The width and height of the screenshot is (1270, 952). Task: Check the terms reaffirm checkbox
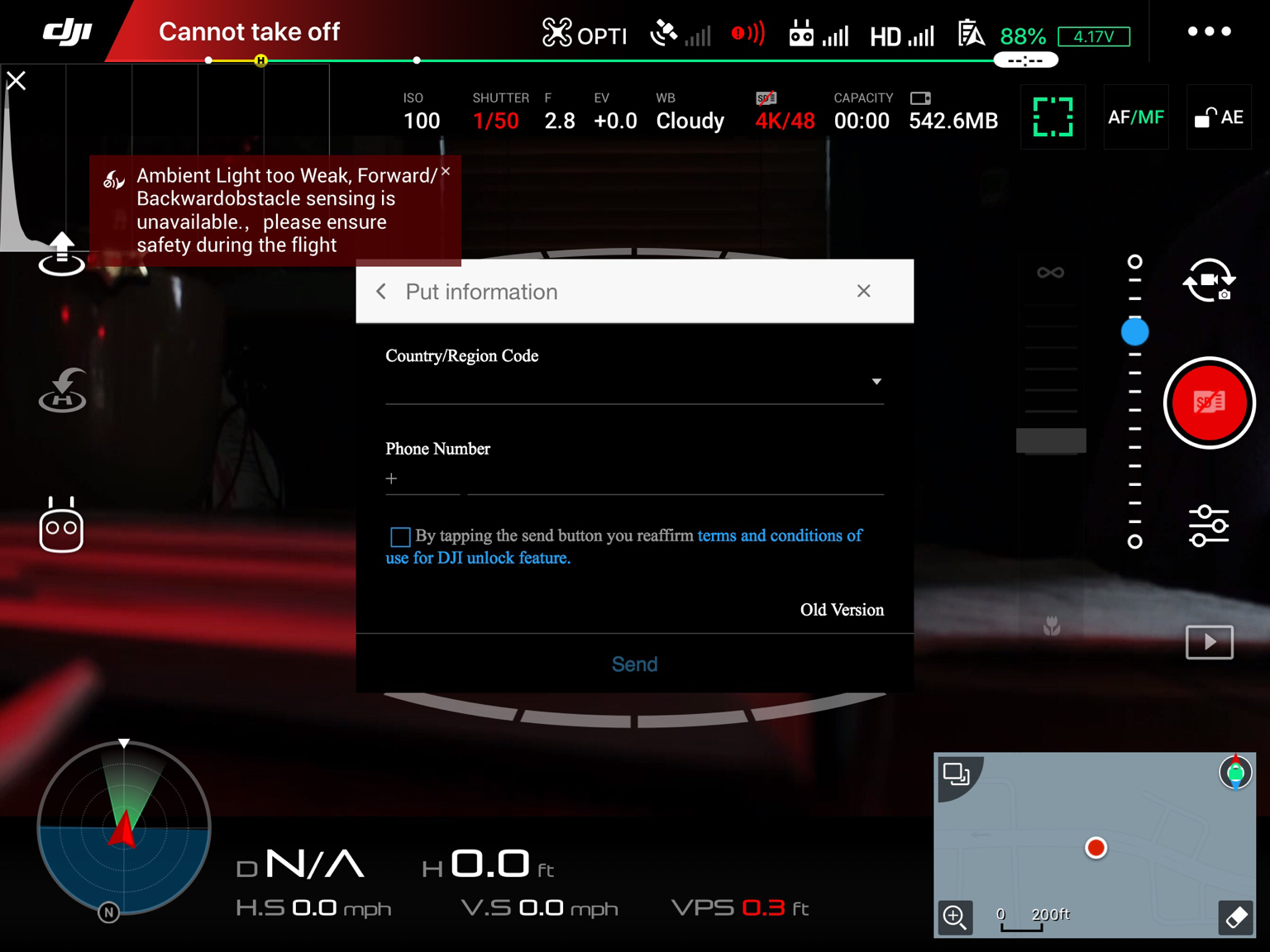click(x=400, y=537)
